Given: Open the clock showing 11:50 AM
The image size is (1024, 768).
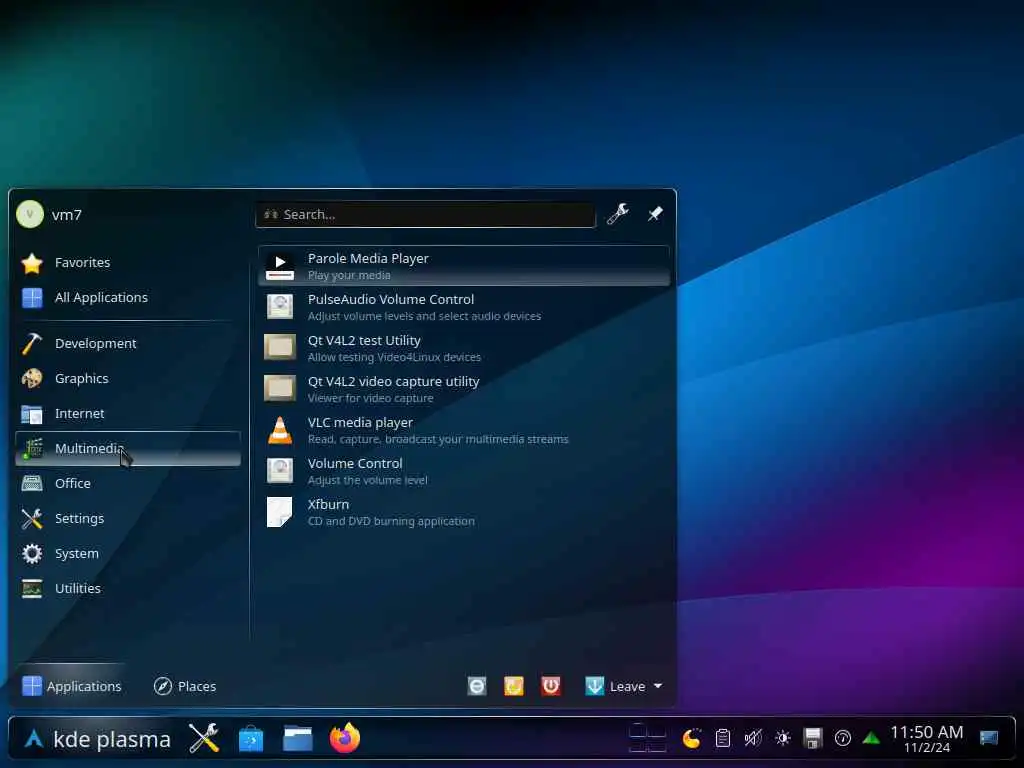Looking at the screenshot, I should coord(927,739).
